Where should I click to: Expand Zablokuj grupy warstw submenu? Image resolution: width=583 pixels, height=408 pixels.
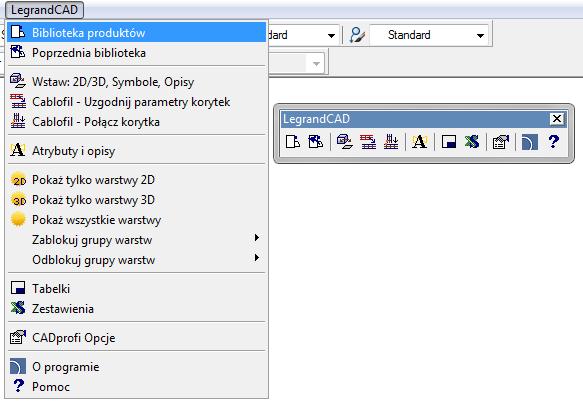click(x=136, y=240)
